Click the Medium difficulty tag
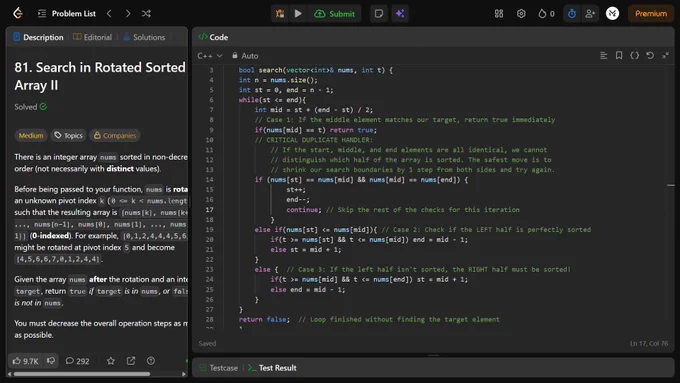Image resolution: width=680 pixels, height=383 pixels. [31, 135]
